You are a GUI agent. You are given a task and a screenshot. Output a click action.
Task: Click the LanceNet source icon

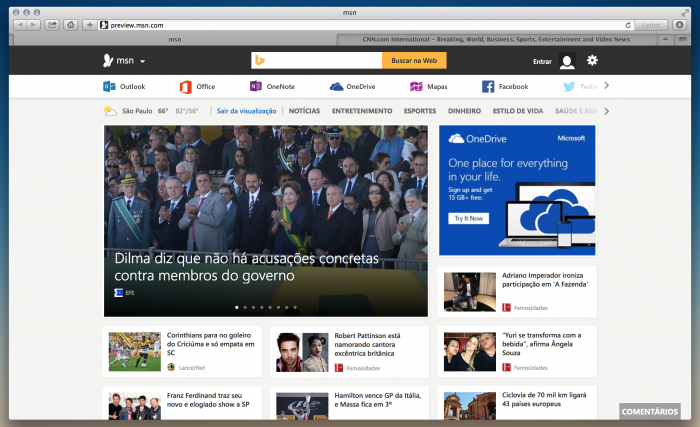pyautogui.click(x=171, y=367)
